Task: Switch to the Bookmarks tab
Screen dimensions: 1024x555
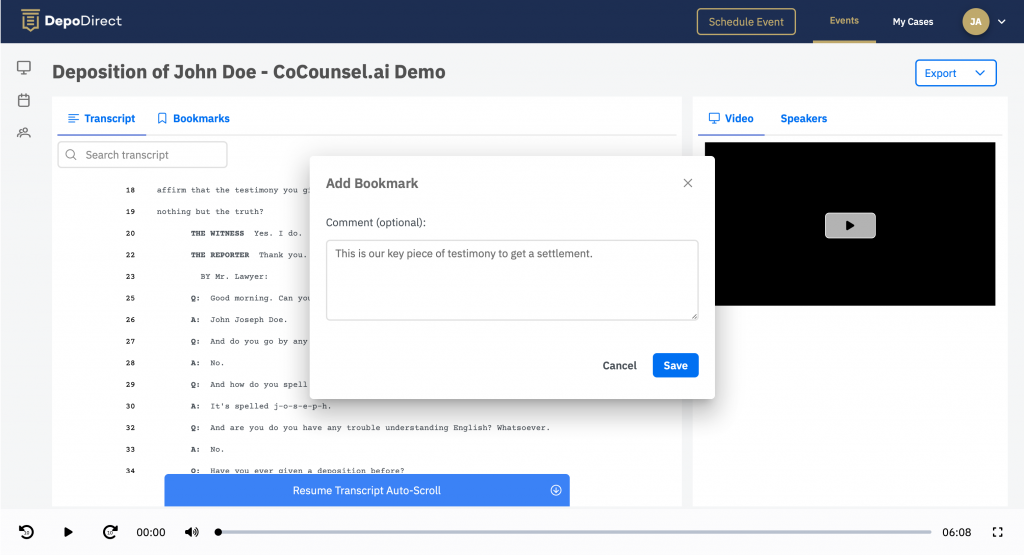Action: coord(193,118)
